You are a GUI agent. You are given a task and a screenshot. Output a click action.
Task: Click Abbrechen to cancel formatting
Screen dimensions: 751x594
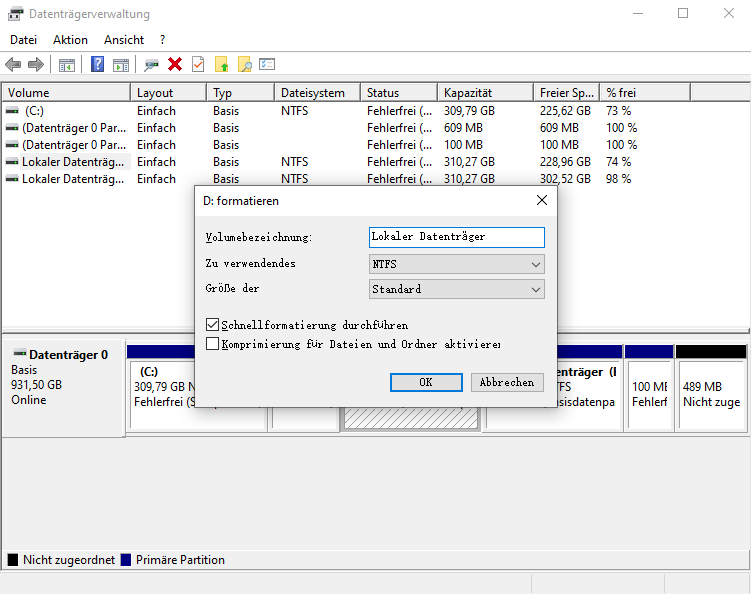(507, 382)
